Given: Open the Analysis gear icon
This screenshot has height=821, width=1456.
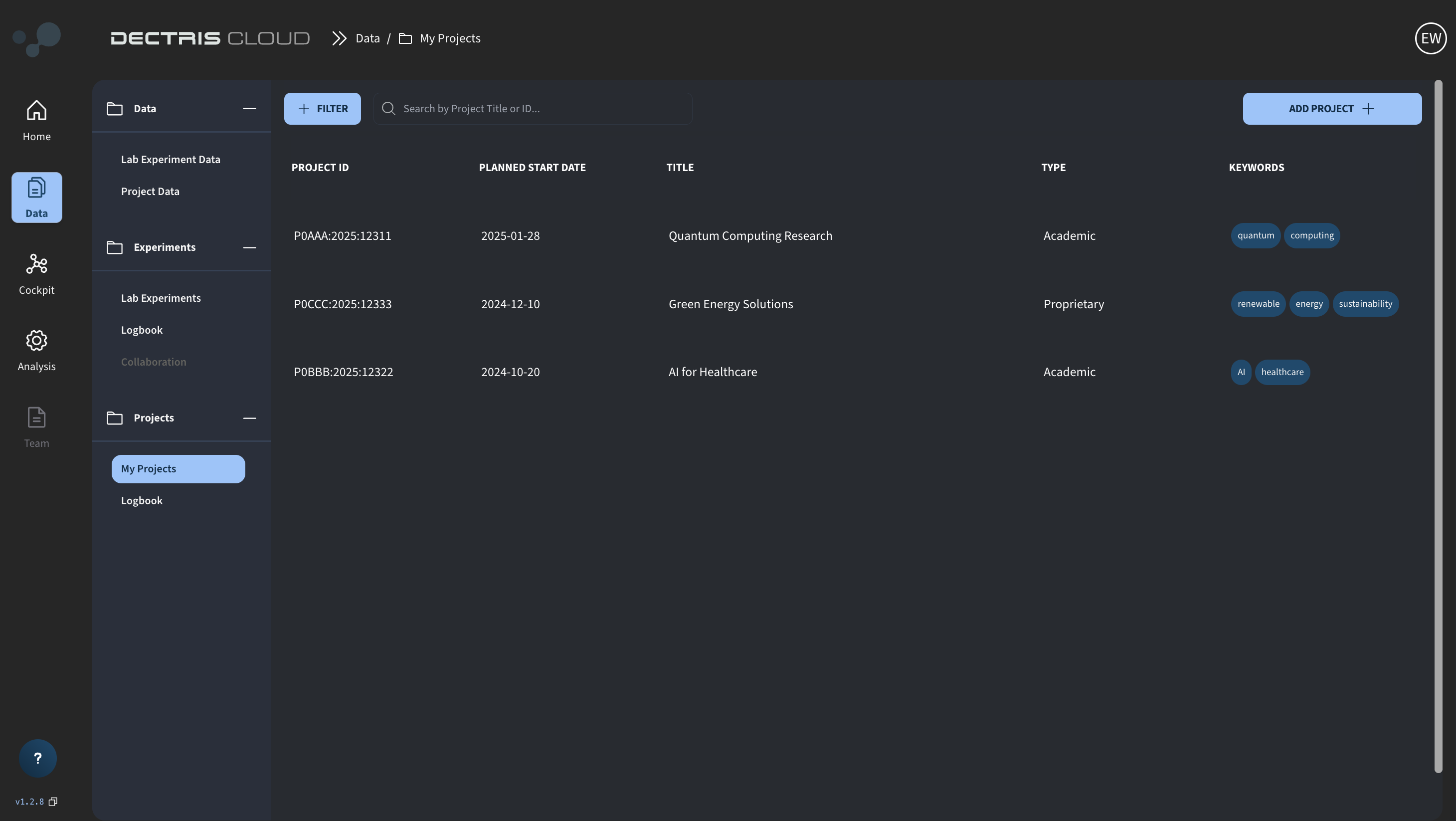Looking at the screenshot, I should point(36,340).
